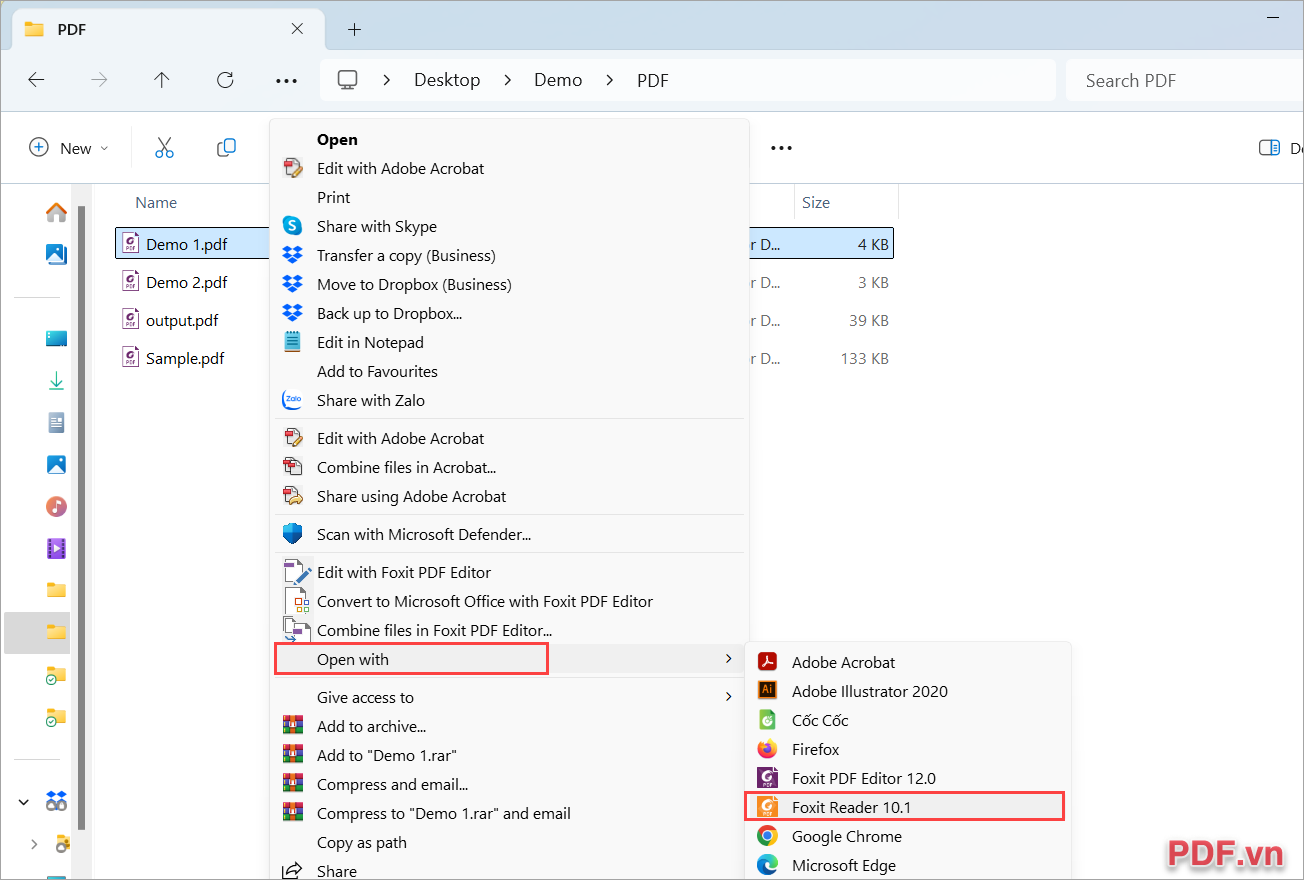Click the PC monitor icon in the address bar
Screen dimensions: 1304x880
[x=347, y=80]
